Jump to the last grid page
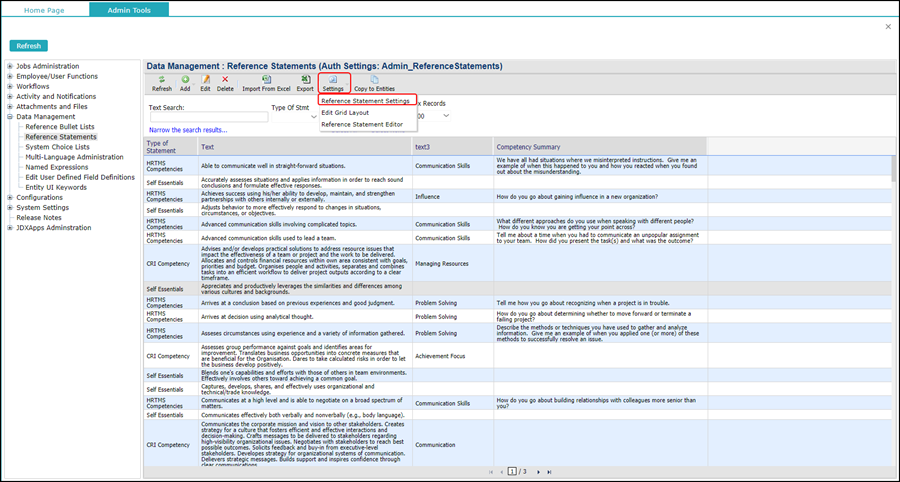Image resolution: width=900 pixels, height=482 pixels. point(550,471)
